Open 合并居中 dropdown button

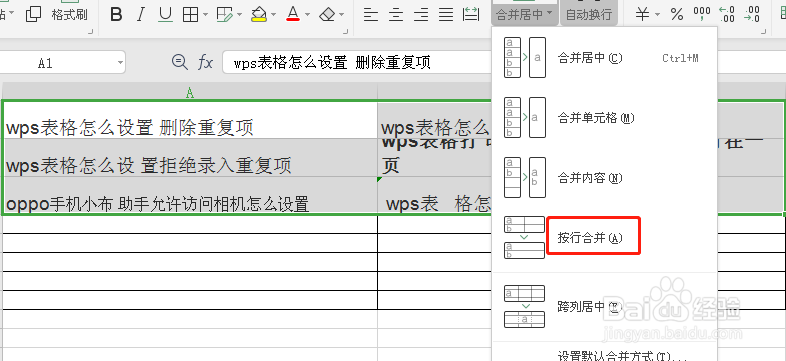(x=524, y=13)
